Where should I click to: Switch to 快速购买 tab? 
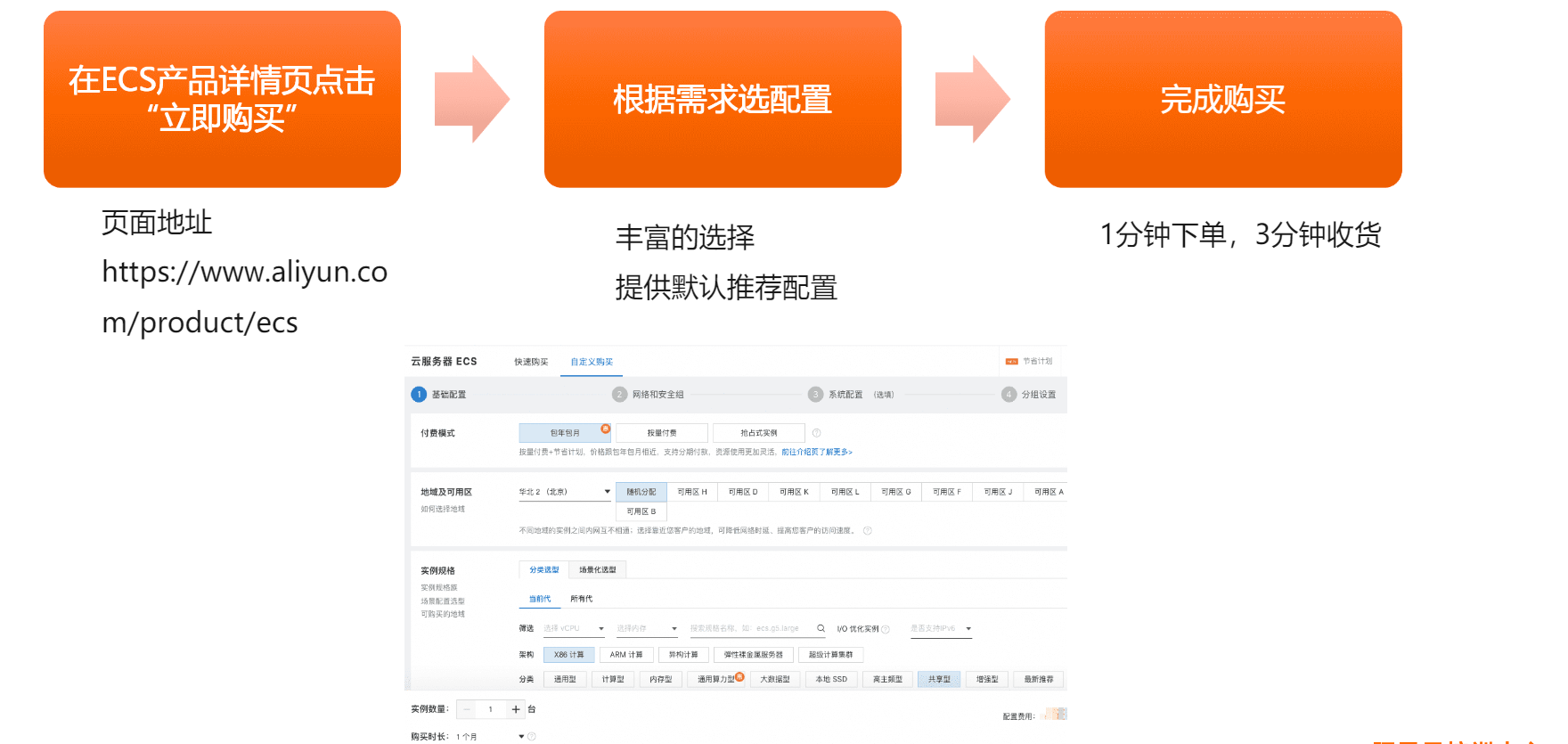tap(531, 362)
